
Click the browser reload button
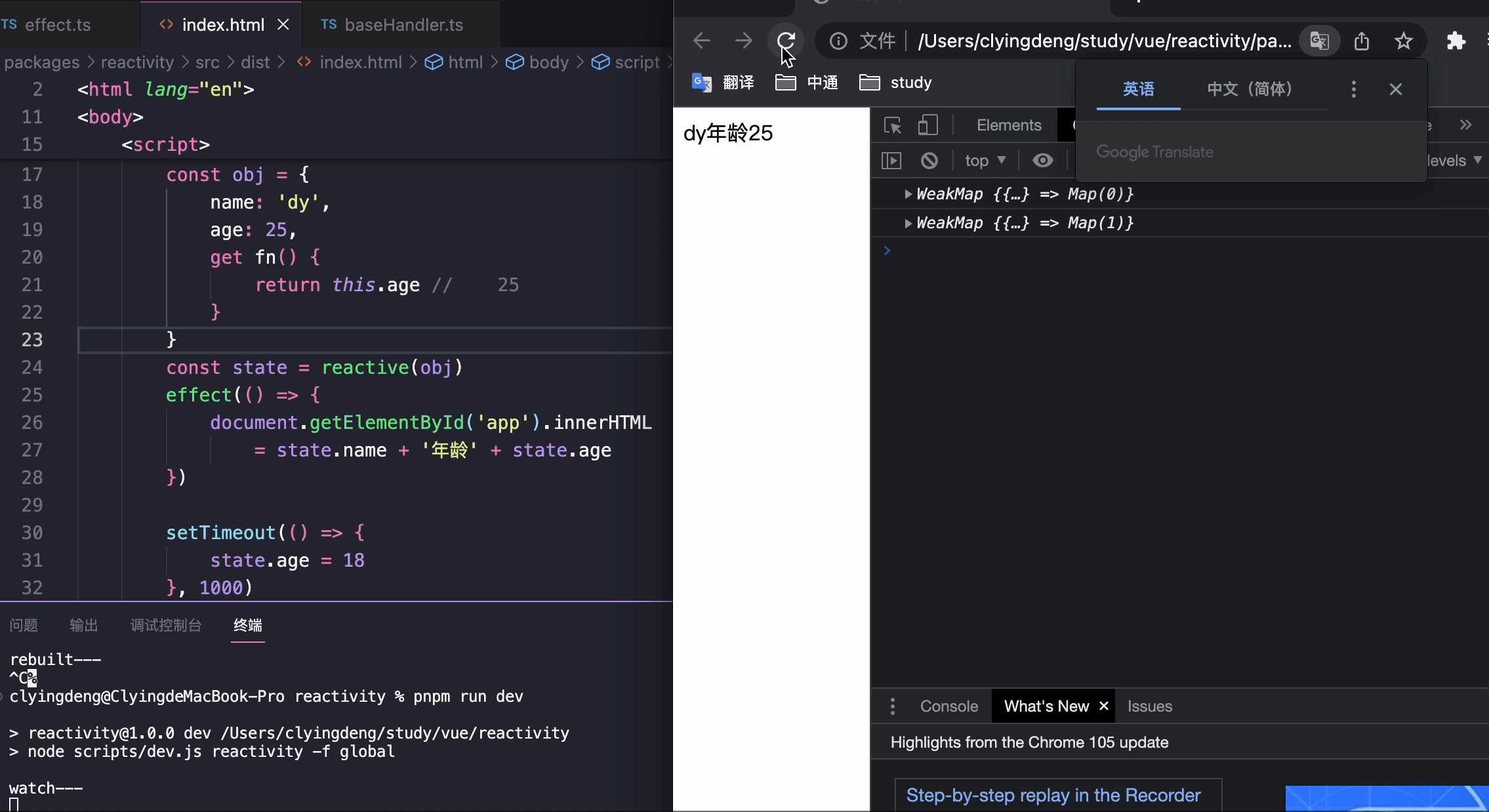(786, 41)
